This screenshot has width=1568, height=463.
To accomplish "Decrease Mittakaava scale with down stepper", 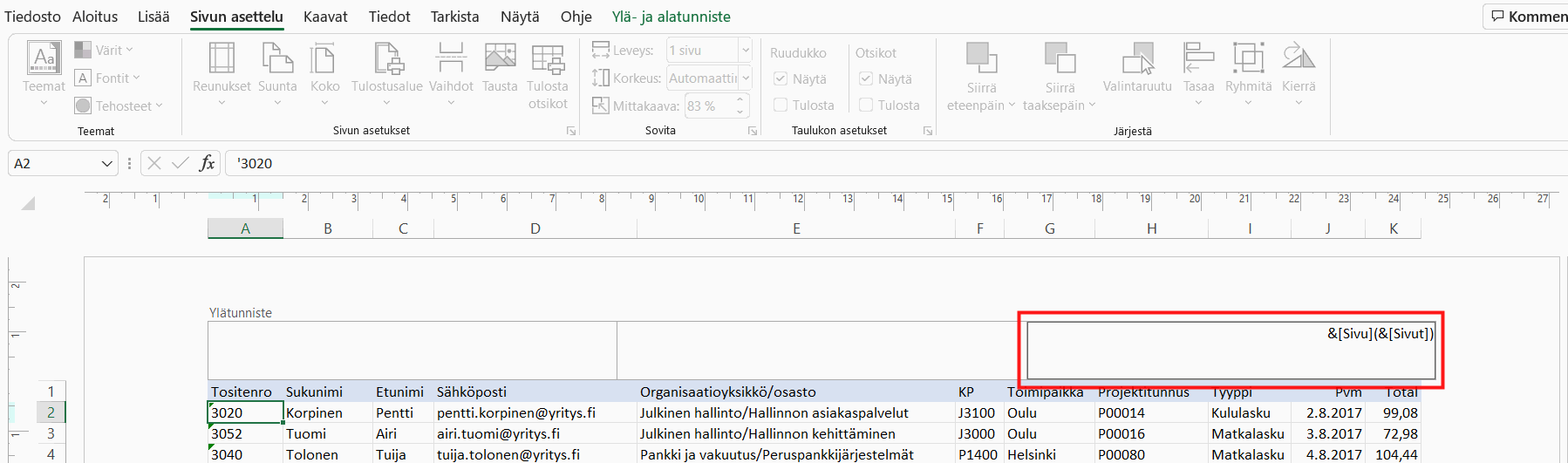I will [x=740, y=112].
